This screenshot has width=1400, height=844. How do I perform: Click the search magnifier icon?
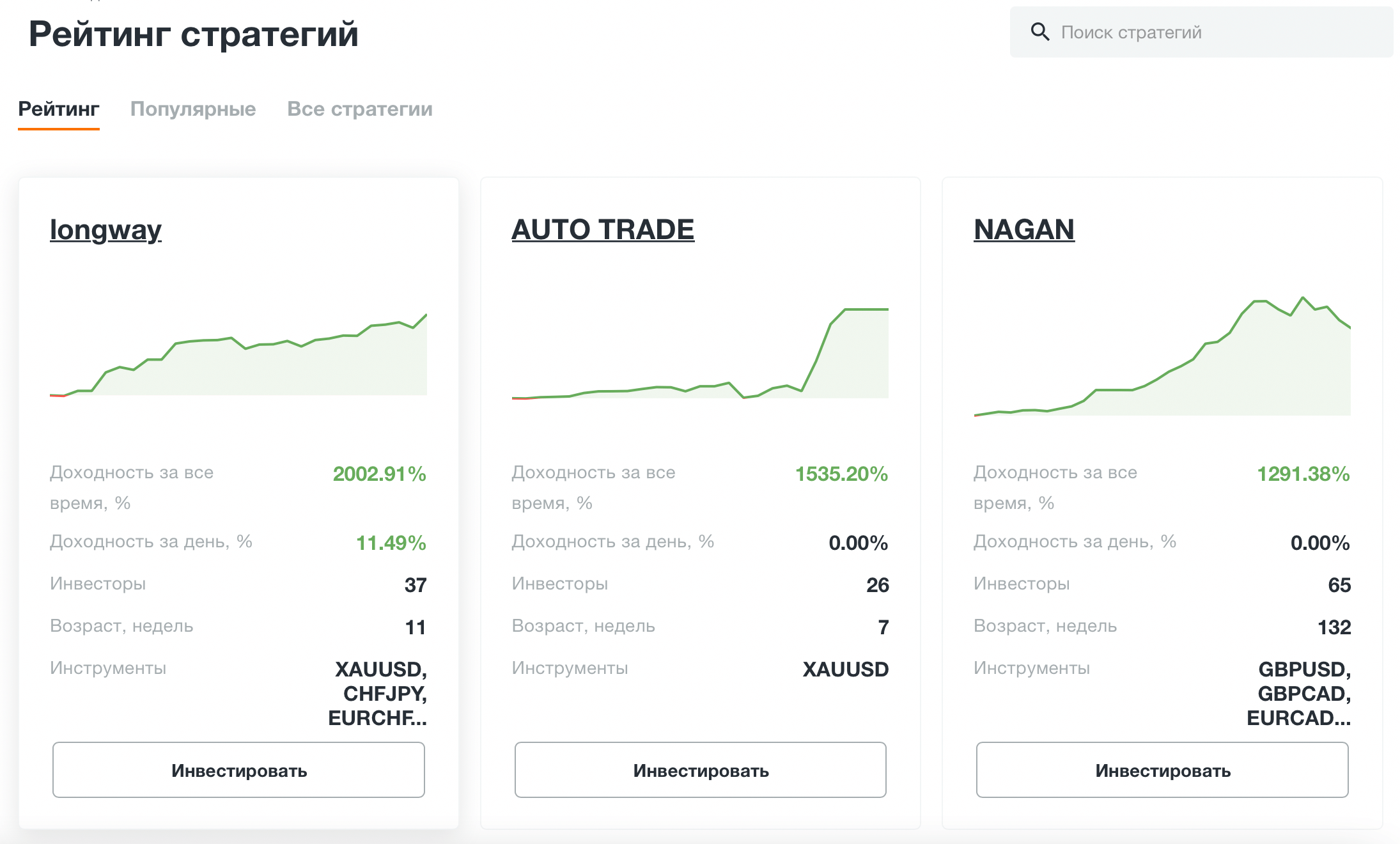tap(1039, 32)
